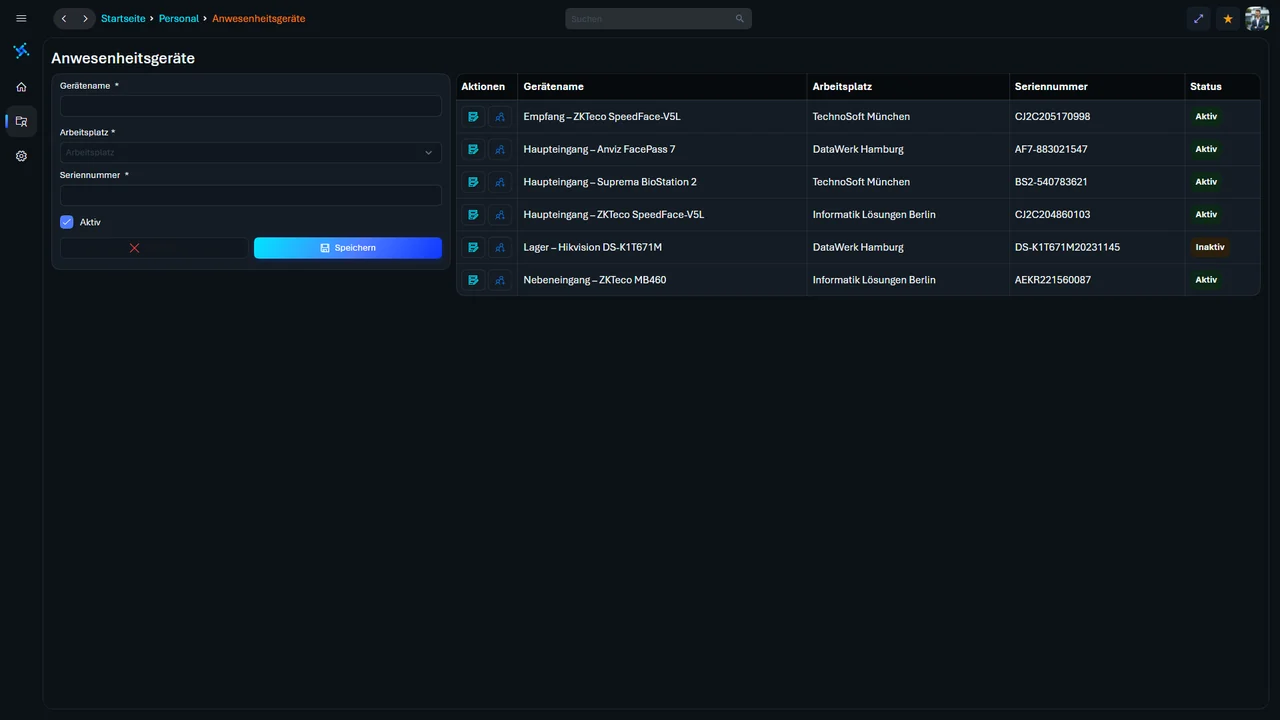Click serial number BS2-540783621
Image resolution: width=1280 pixels, height=720 pixels.
[x=1051, y=182]
